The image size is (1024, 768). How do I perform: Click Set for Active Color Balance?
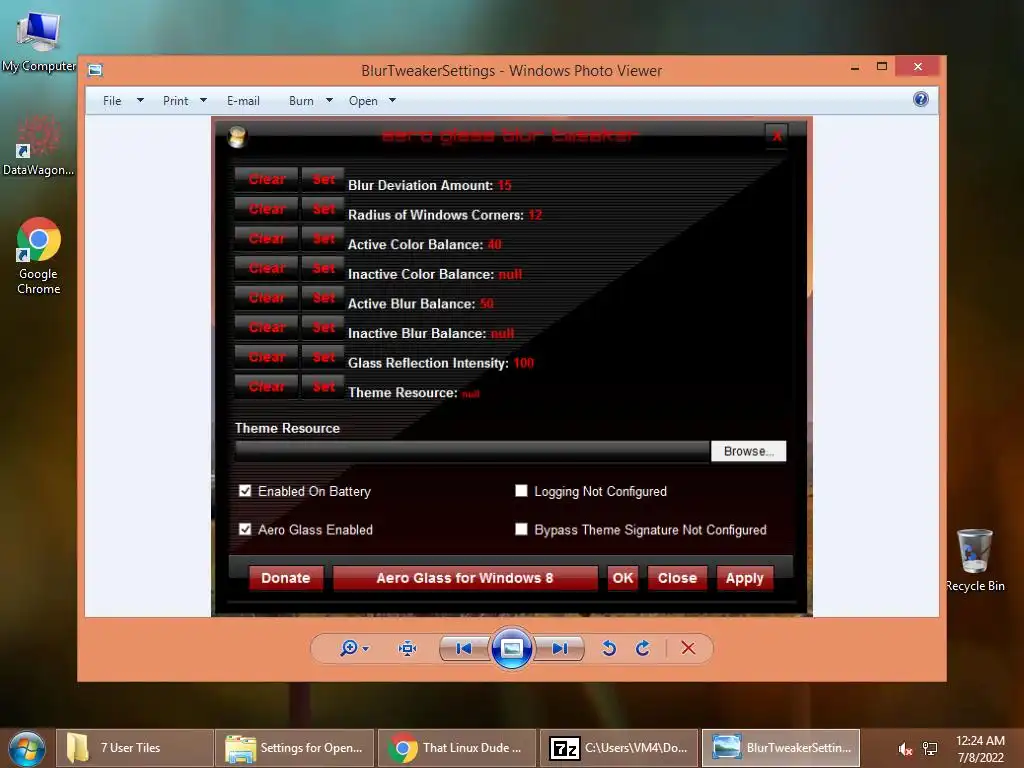pos(323,238)
